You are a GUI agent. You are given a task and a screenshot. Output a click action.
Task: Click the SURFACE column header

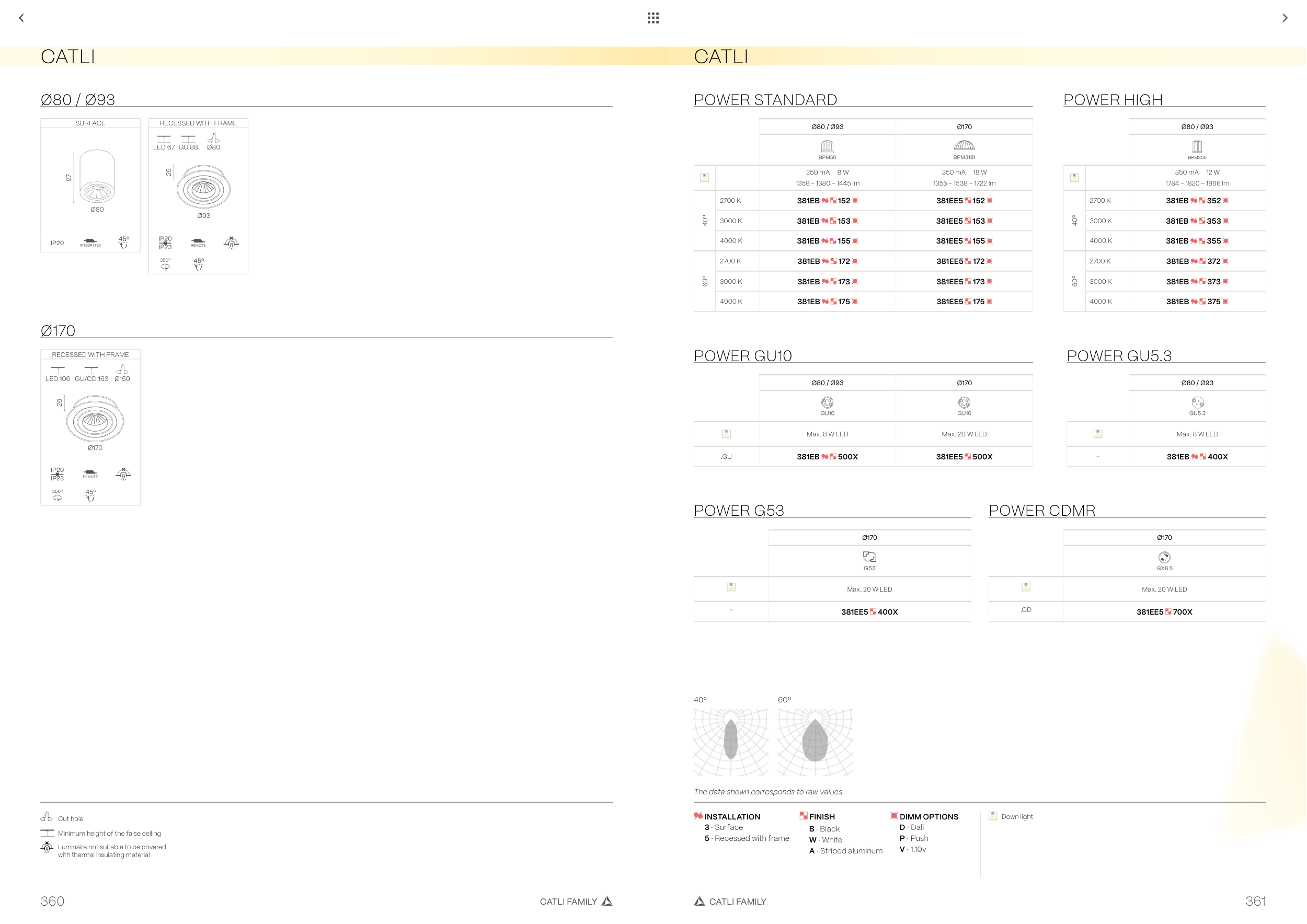point(90,123)
